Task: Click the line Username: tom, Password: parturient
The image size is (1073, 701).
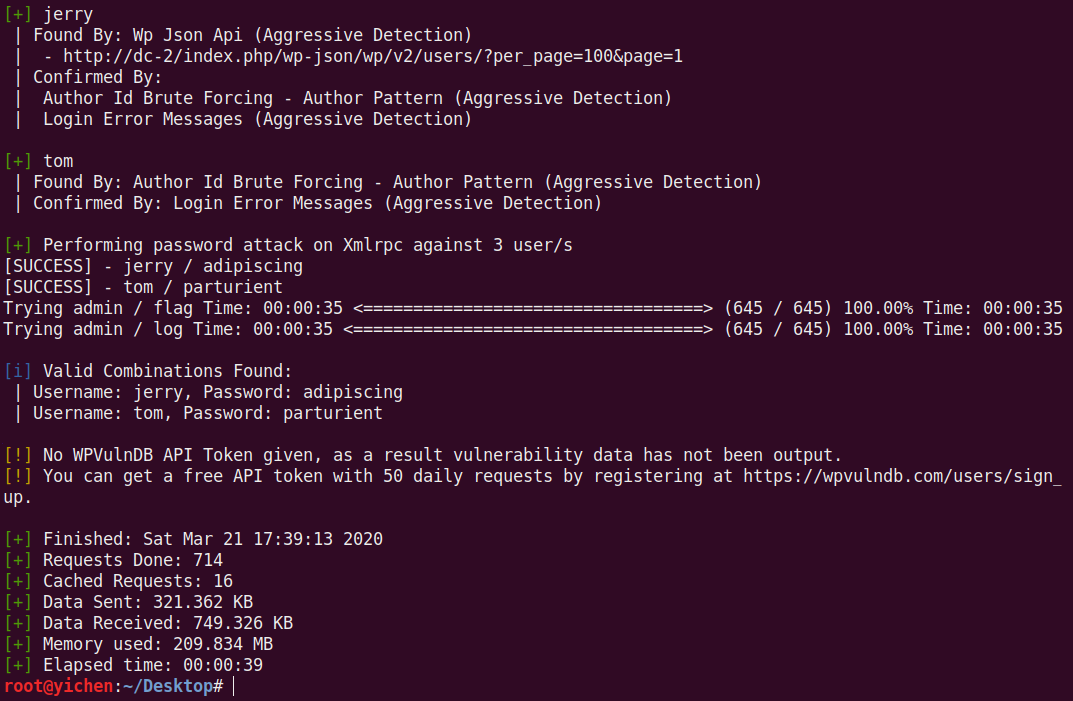Action: [x=207, y=413]
